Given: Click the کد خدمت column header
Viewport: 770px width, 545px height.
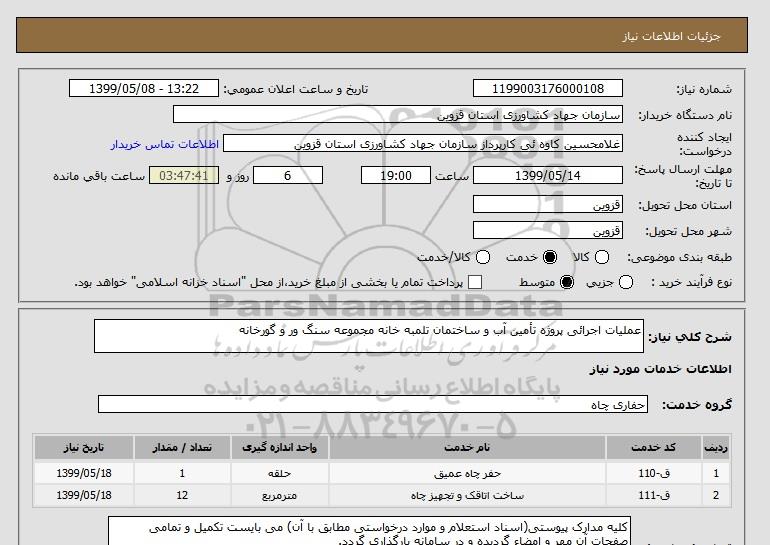Looking at the screenshot, I should [654, 448].
